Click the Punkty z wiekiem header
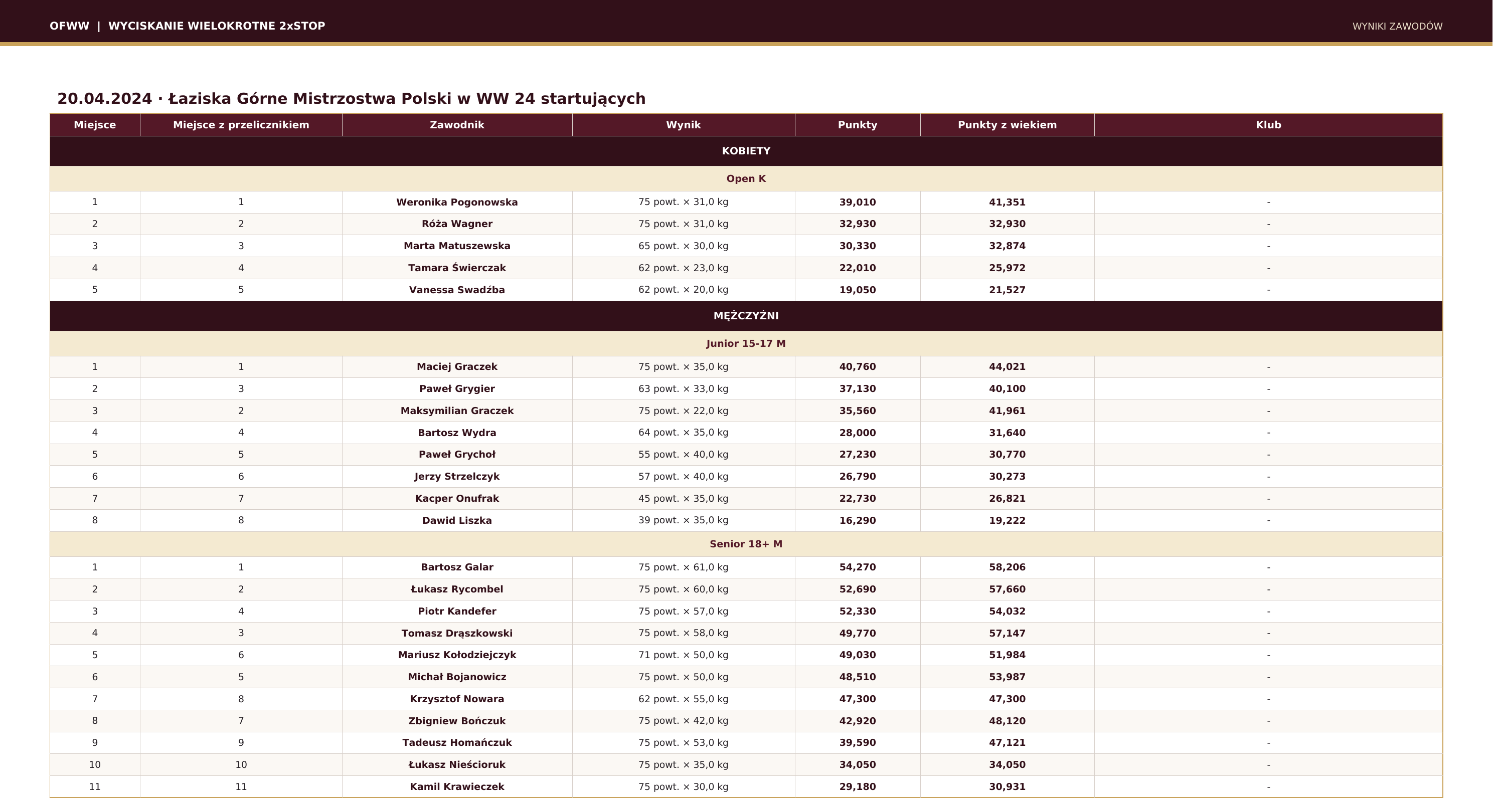The image size is (1493, 812). click(1008, 125)
